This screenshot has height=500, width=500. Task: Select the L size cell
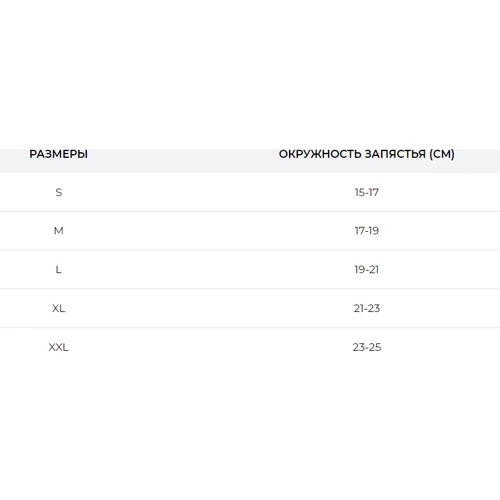59,269
